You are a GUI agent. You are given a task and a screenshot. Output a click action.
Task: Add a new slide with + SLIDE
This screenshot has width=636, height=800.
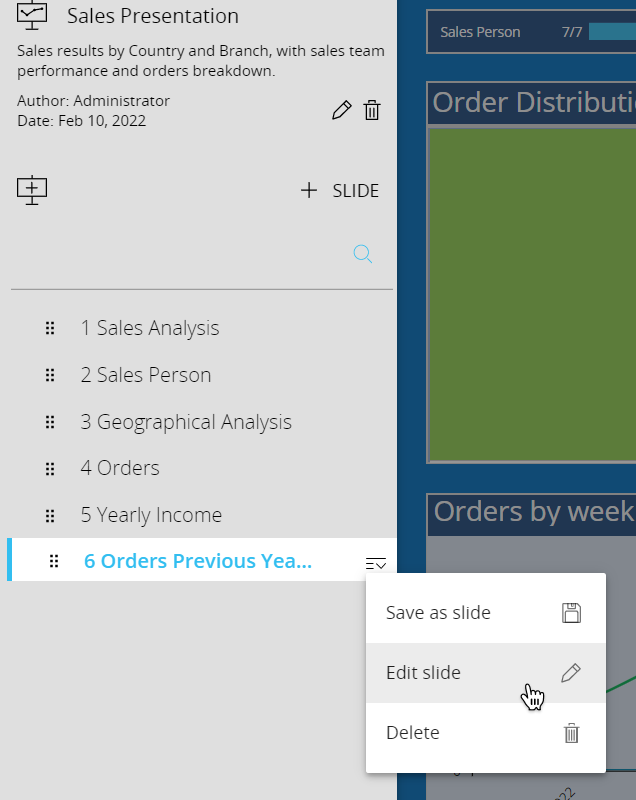(340, 190)
